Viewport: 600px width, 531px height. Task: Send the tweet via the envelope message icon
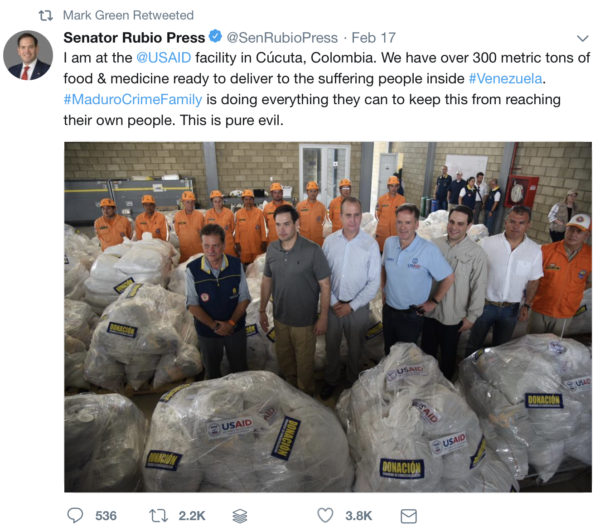coord(408,516)
